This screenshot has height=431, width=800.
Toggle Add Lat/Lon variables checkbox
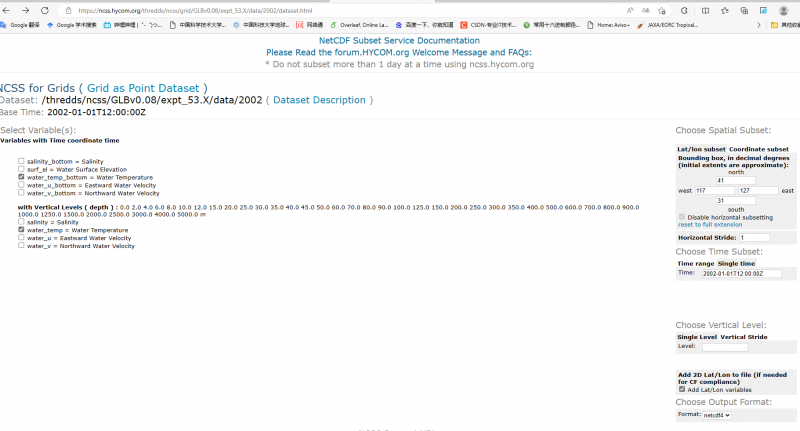coord(681,389)
